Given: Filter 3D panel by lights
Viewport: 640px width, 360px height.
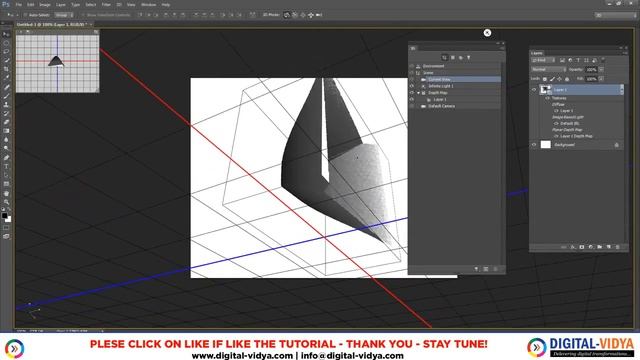Looking at the screenshot, I should pos(469,58).
